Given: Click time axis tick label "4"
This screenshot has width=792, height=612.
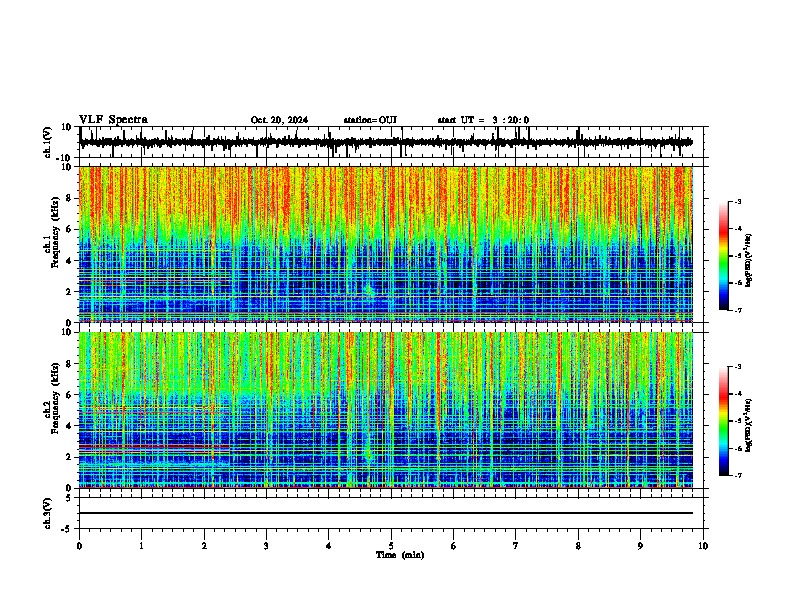Looking at the screenshot, I should point(328,546).
